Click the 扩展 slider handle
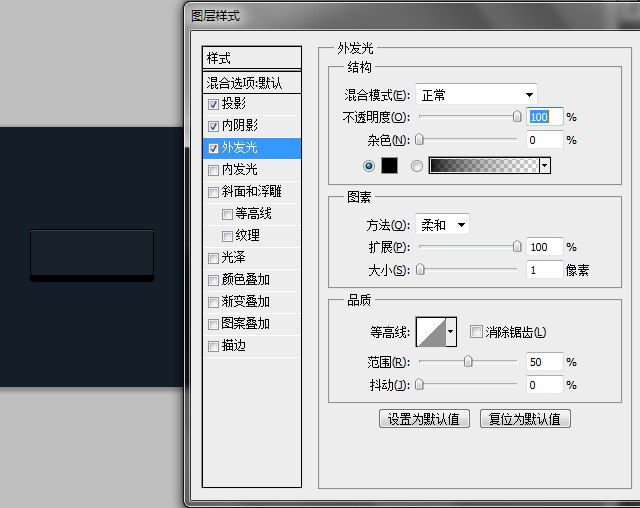640x508 pixels. [x=517, y=246]
